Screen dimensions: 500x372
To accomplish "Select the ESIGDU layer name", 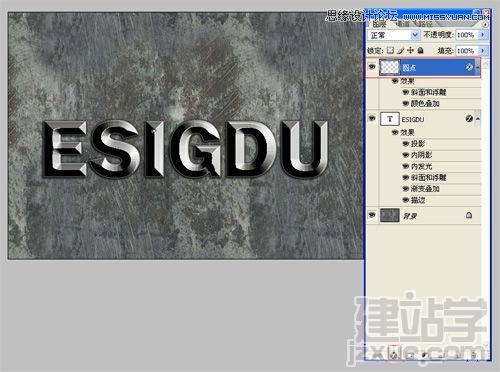I will 413,119.
